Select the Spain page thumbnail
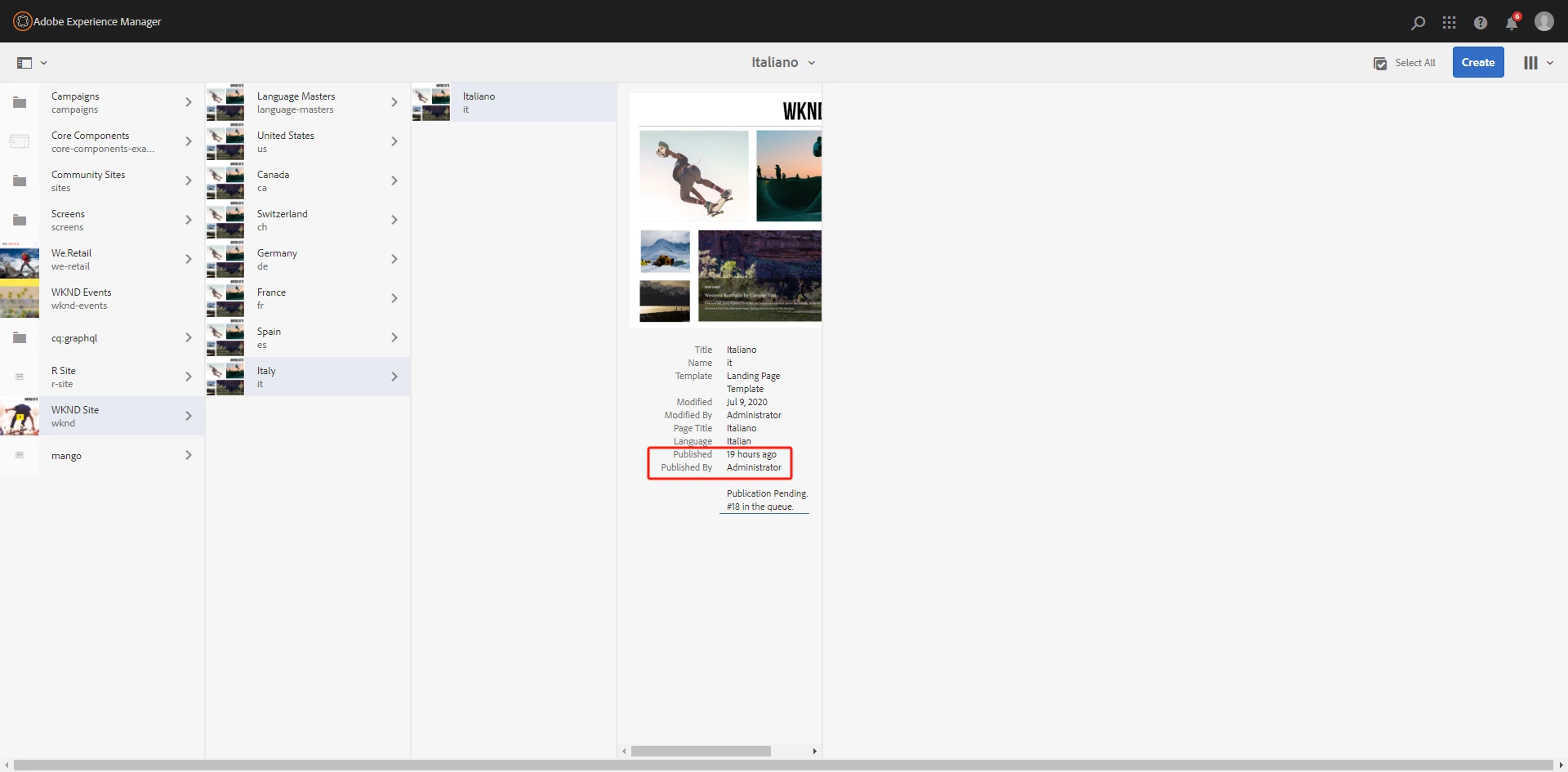This screenshot has height=772, width=1568. pyautogui.click(x=225, y=337)
